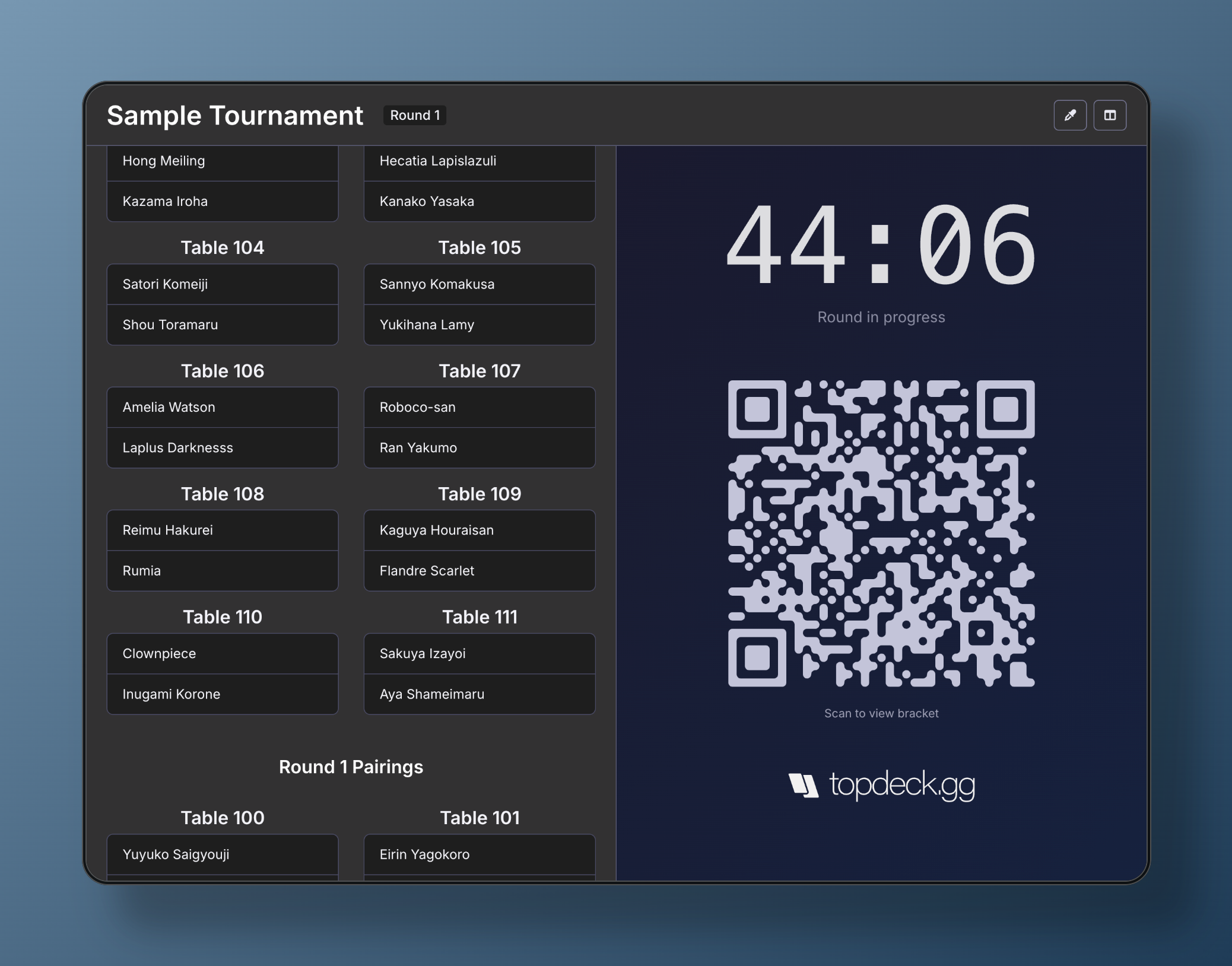Click the Table 104 heading
This screenshot has height=966, width=1232.
click(222, 247)
